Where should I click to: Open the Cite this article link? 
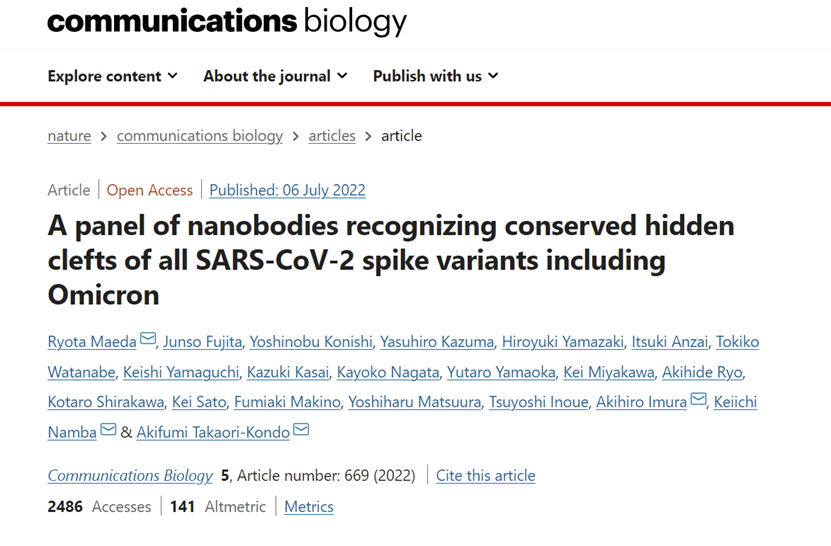pos(485,475)
